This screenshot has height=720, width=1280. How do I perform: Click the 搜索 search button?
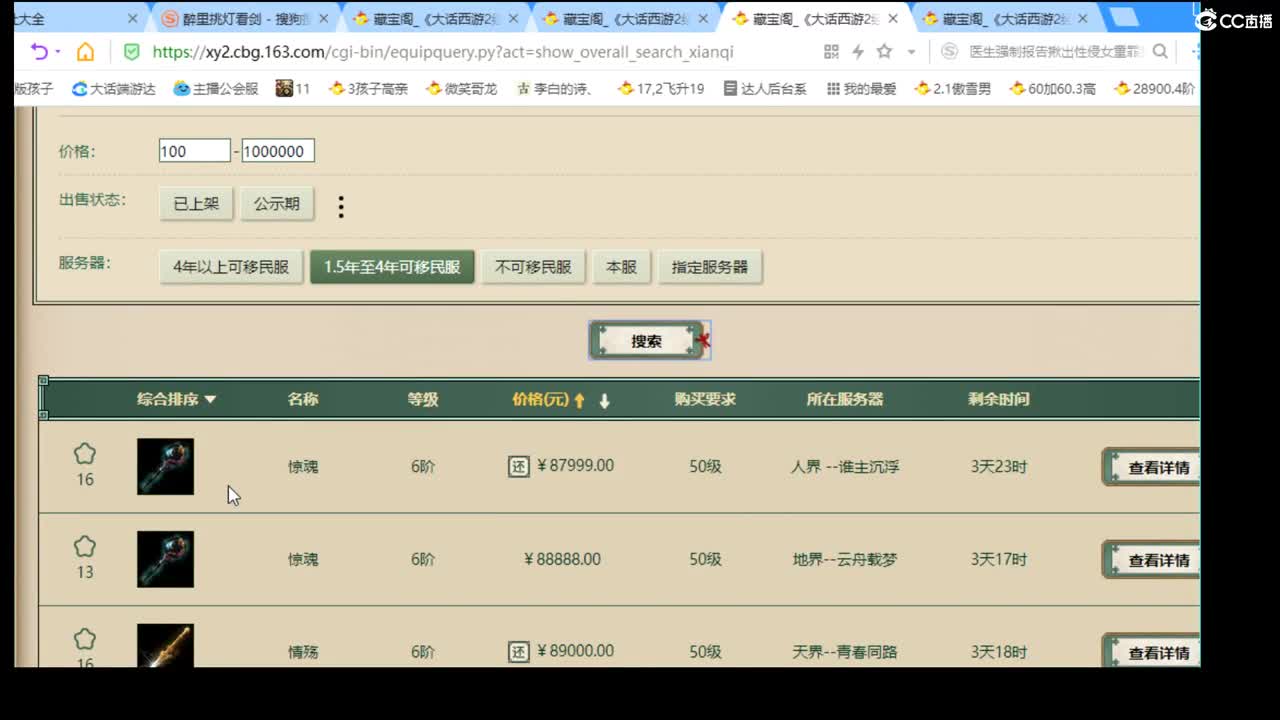tap(649, 341)
